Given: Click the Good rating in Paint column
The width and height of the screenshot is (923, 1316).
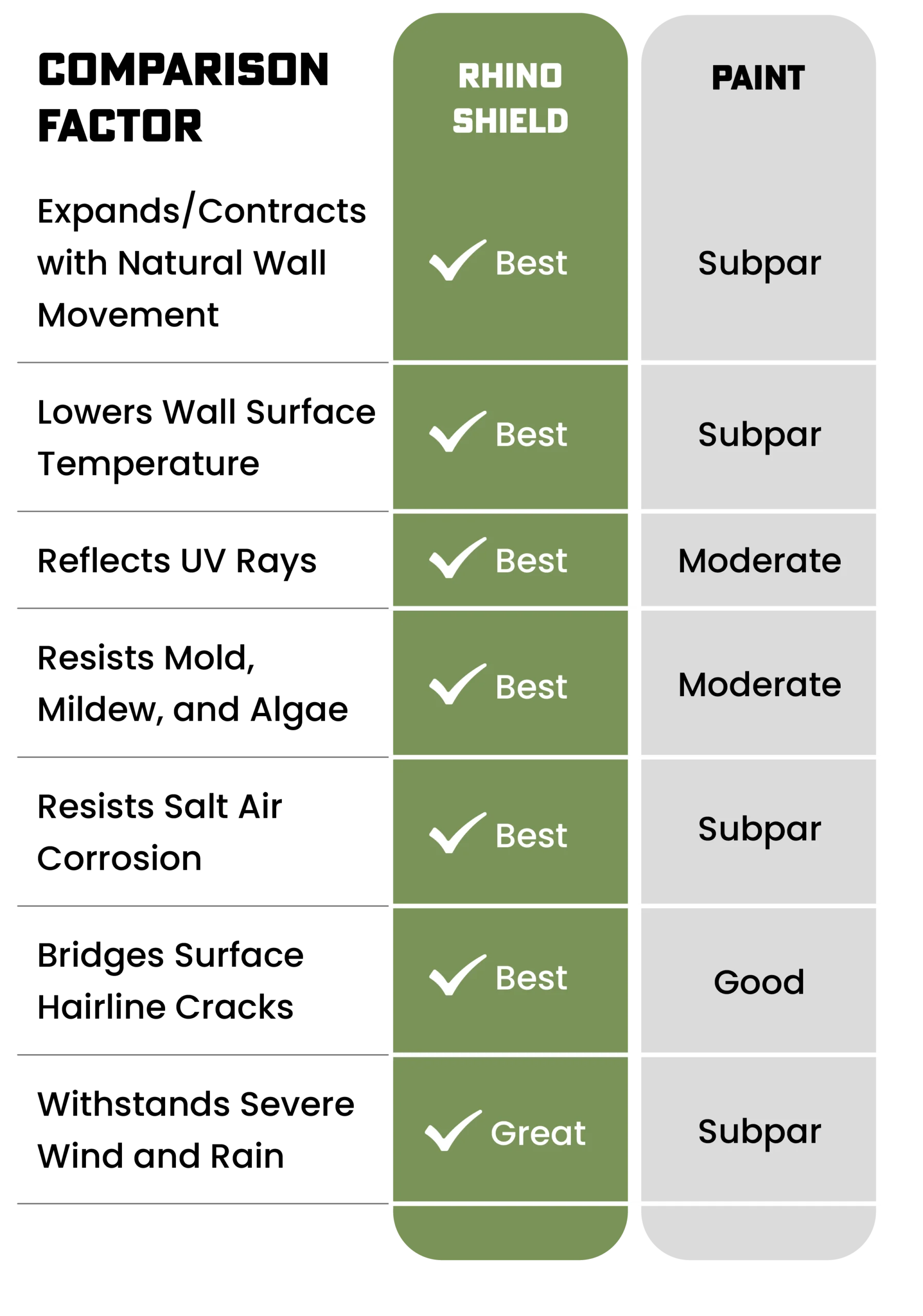Looking at the screenshot, I should [x=758, y=982].
